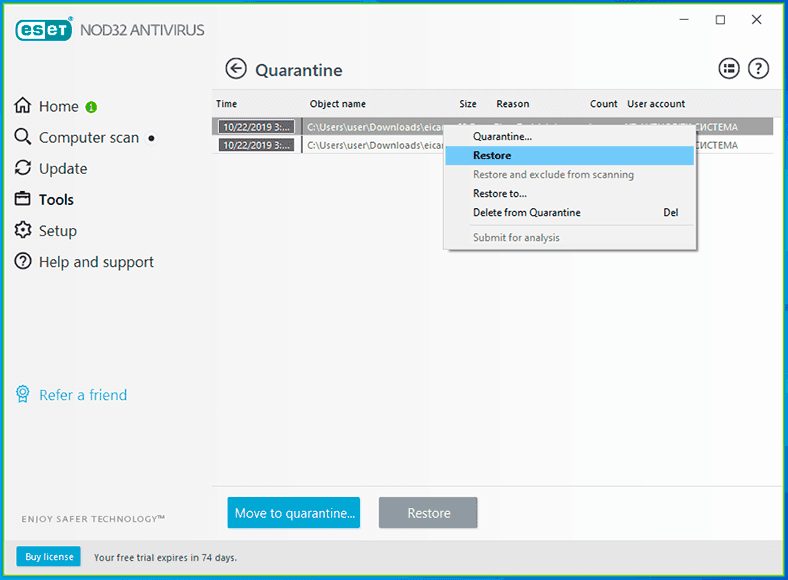Image resolution: width=788 pixels, height=580 pixels.
Task: Click the trial expires in 74 days text
Action: click(165, 557)
